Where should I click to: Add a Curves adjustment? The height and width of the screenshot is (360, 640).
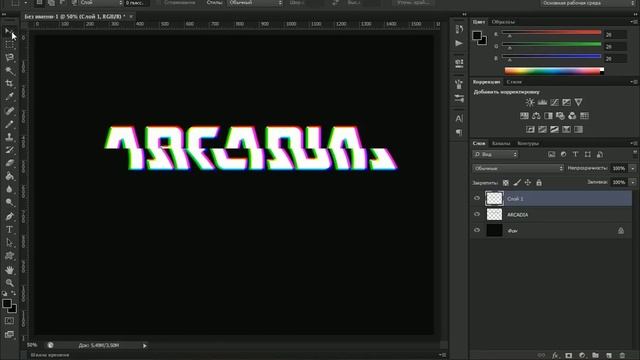(554, 102)
